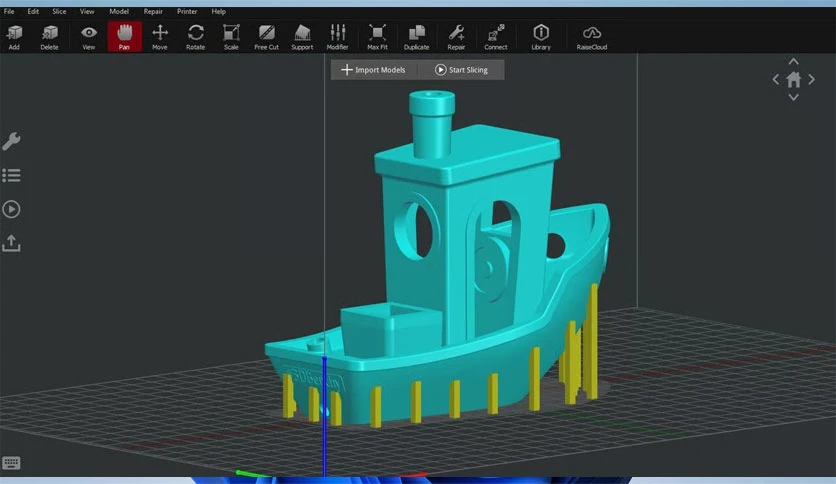Activate the Pan hand tool

pyautogui.click(x=124, y=37)
